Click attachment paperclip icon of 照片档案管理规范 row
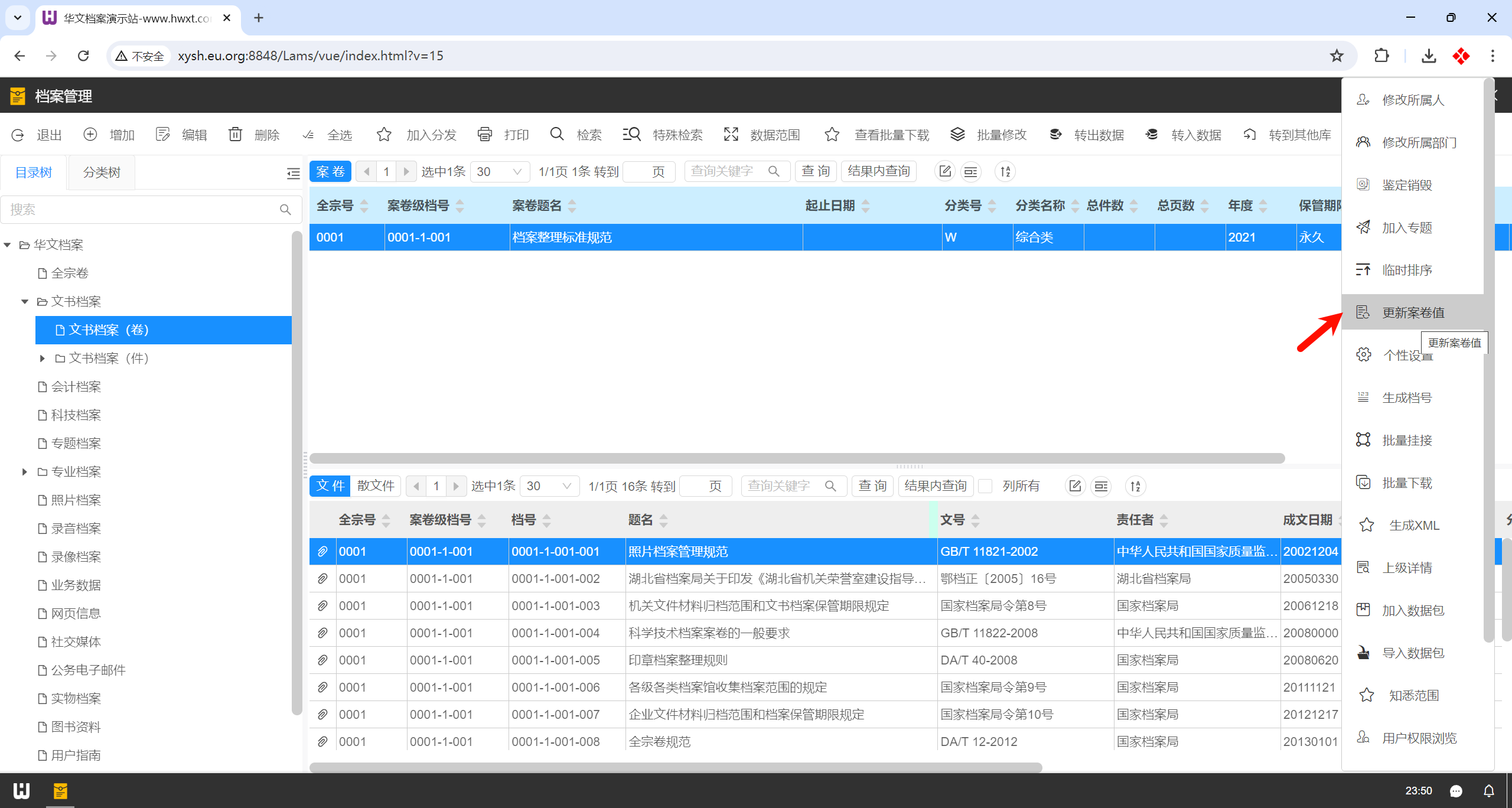Image resolution: width=1512 pixels, height=808 pixels. 322,552
